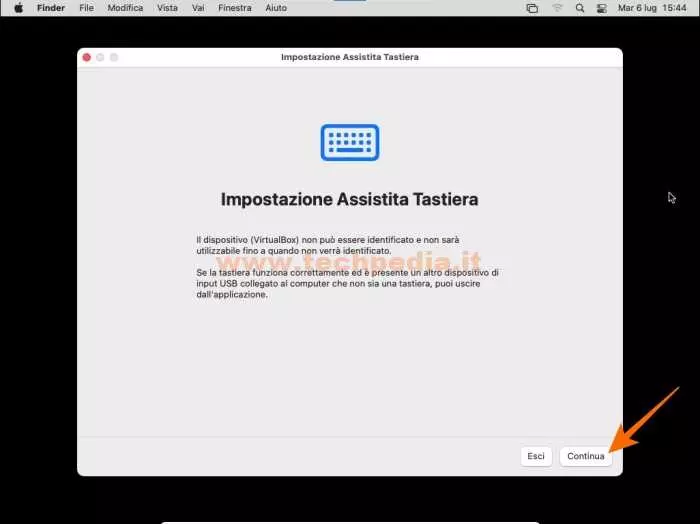Click the greyed-out zoom window button
The height and width of the screenshot is (524, 700).
(114, 57)
